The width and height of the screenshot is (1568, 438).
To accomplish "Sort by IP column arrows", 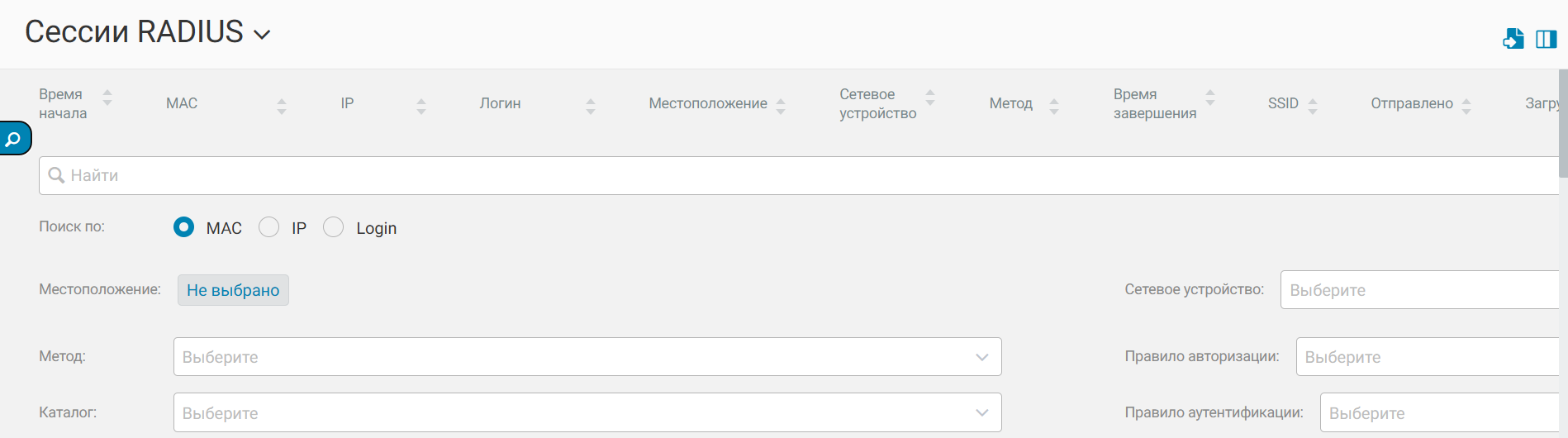I will point(421,106).
